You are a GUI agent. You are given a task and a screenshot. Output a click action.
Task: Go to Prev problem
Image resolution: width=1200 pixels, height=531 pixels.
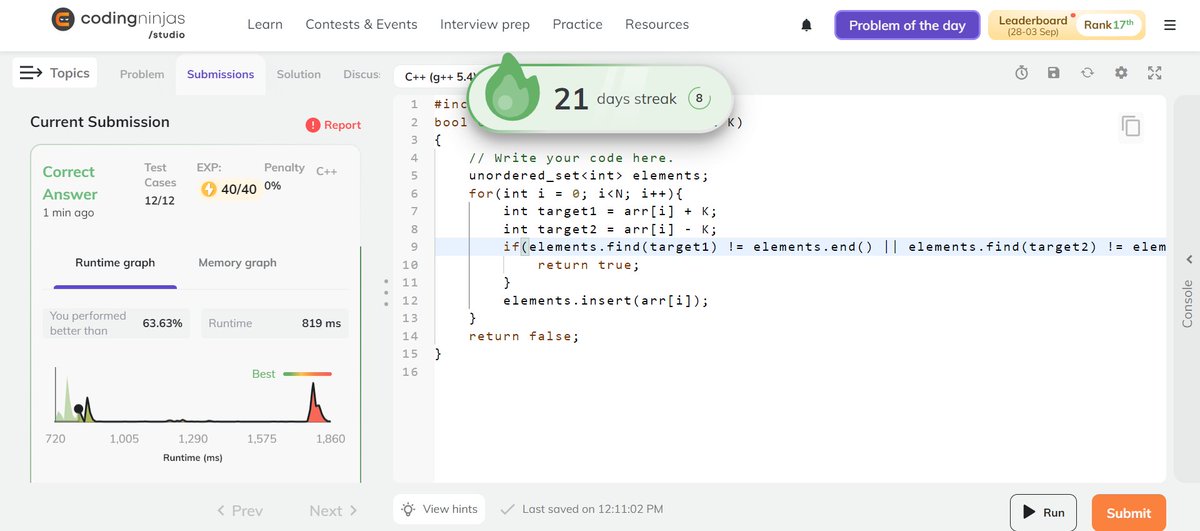pos(240,510)
